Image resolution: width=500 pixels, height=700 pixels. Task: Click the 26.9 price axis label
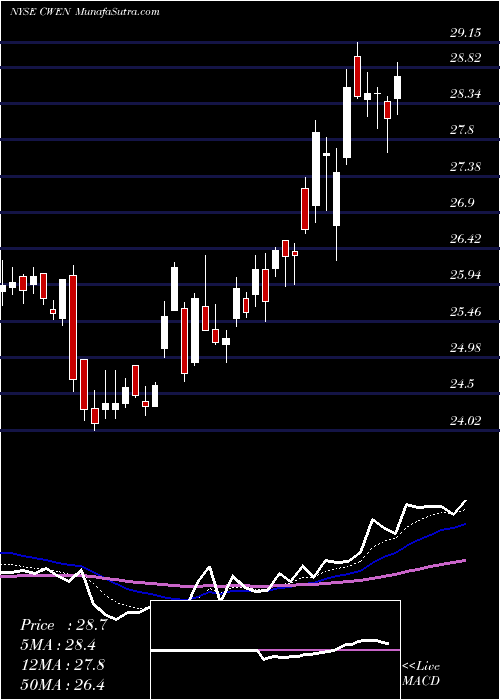coord(462,203)
